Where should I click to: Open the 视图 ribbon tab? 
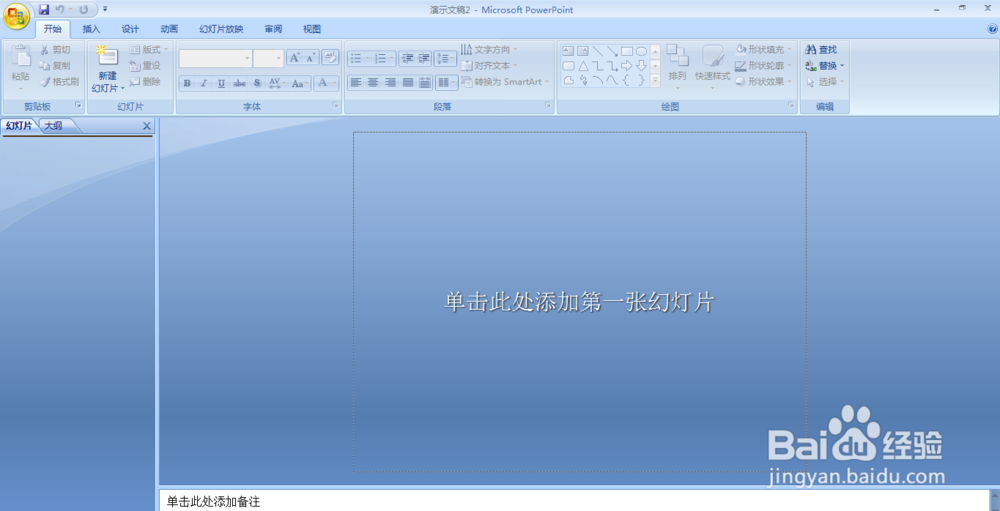[x=312, y=29]
